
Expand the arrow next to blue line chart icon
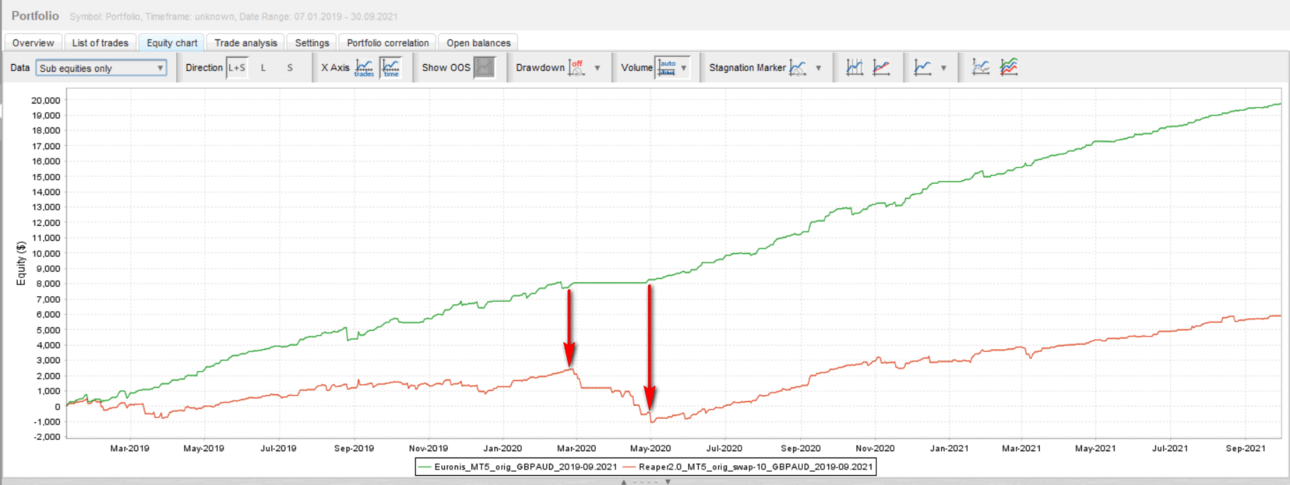943,68
